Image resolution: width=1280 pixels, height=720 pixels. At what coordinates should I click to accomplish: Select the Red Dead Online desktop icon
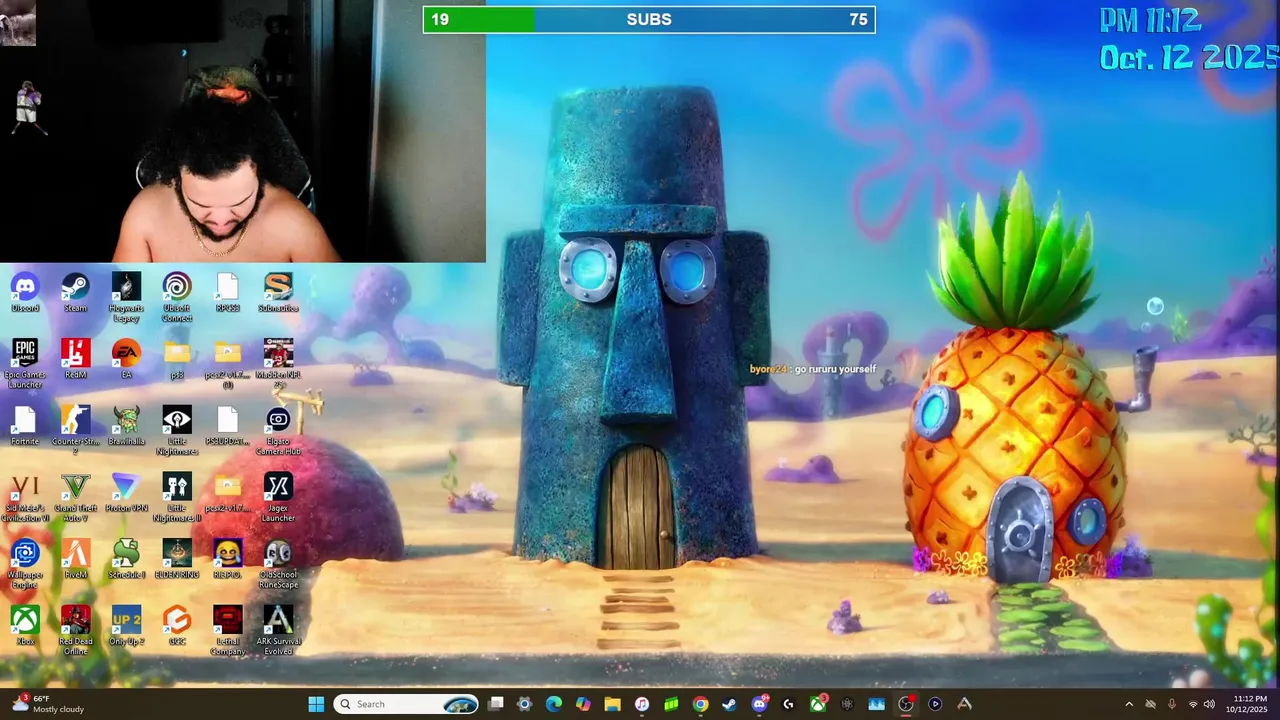pos(75,630)
